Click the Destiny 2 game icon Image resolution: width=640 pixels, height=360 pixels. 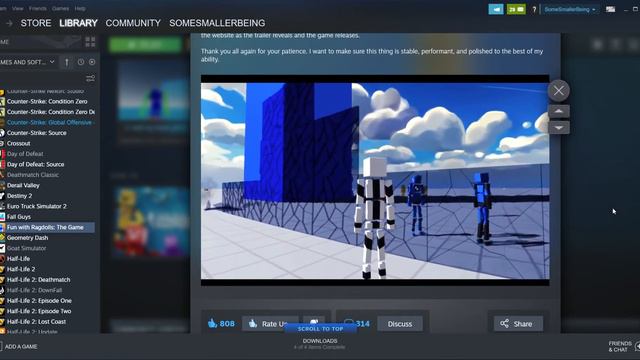tap(2, 196)
